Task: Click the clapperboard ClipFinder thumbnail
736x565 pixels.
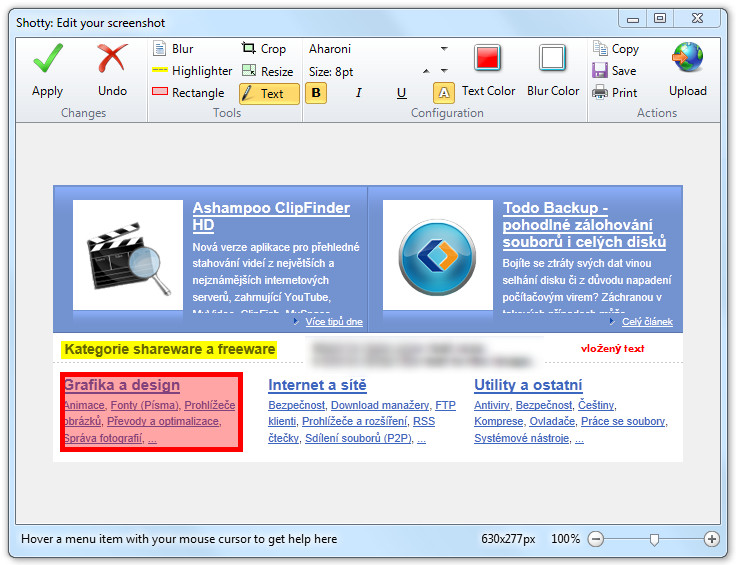Action: [128, 255]
